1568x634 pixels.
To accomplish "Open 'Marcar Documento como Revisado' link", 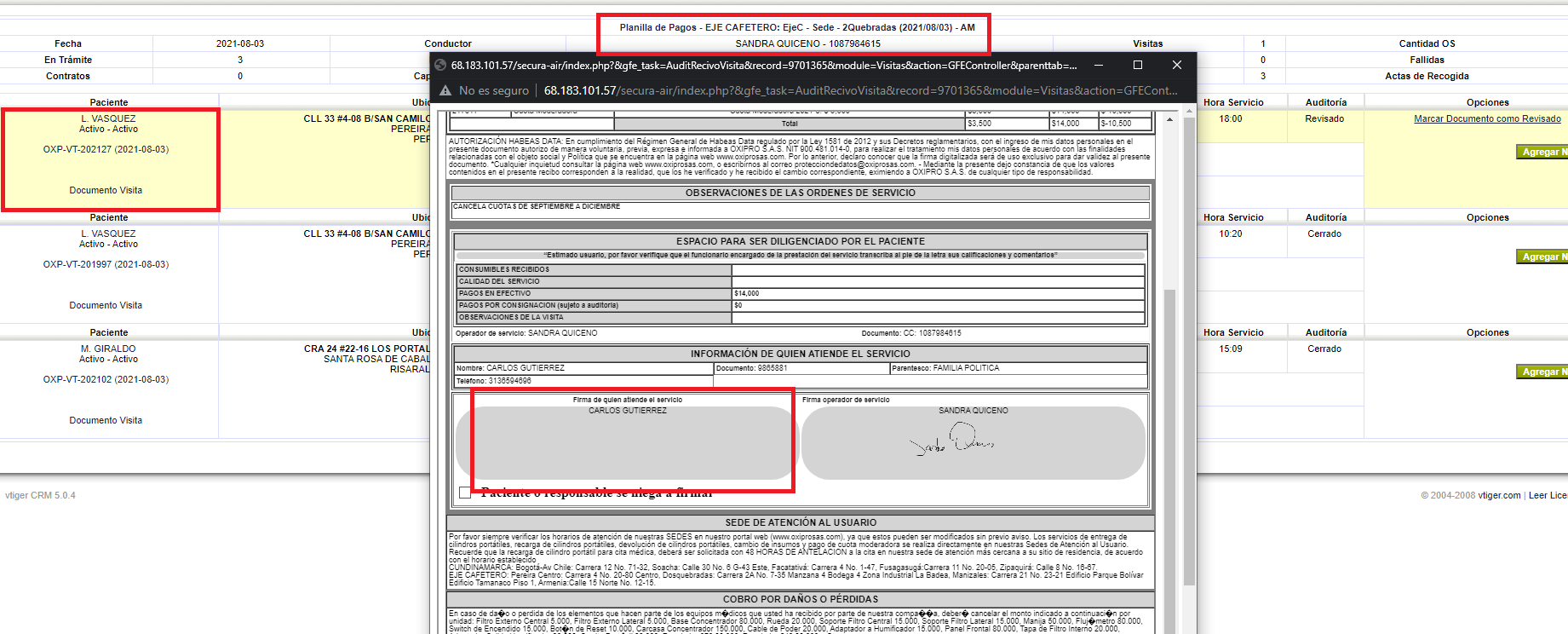I will [x=1487, y=118].
